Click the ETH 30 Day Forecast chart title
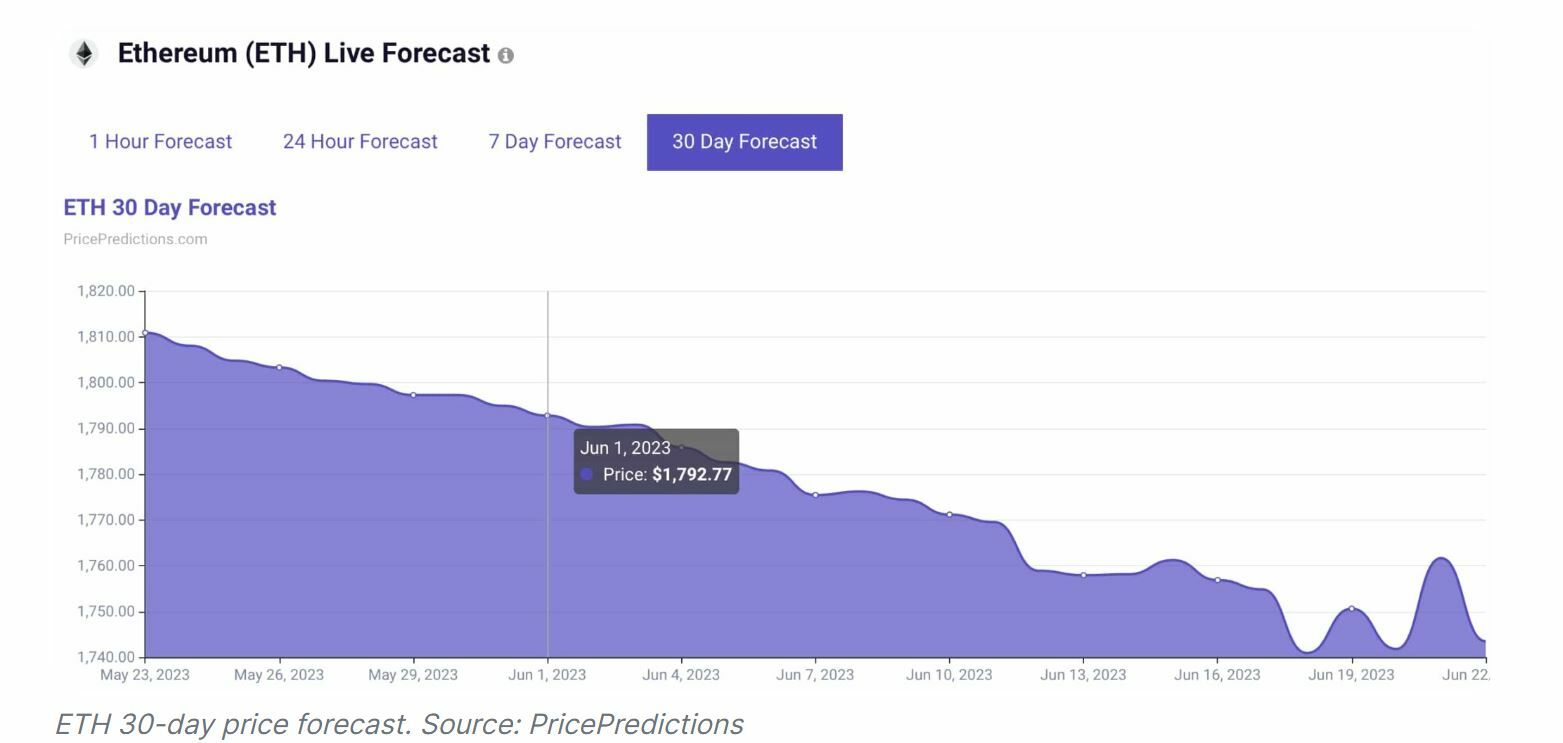Image resolution: width=1563 pixels, height=743 pixels. [170, 208]
